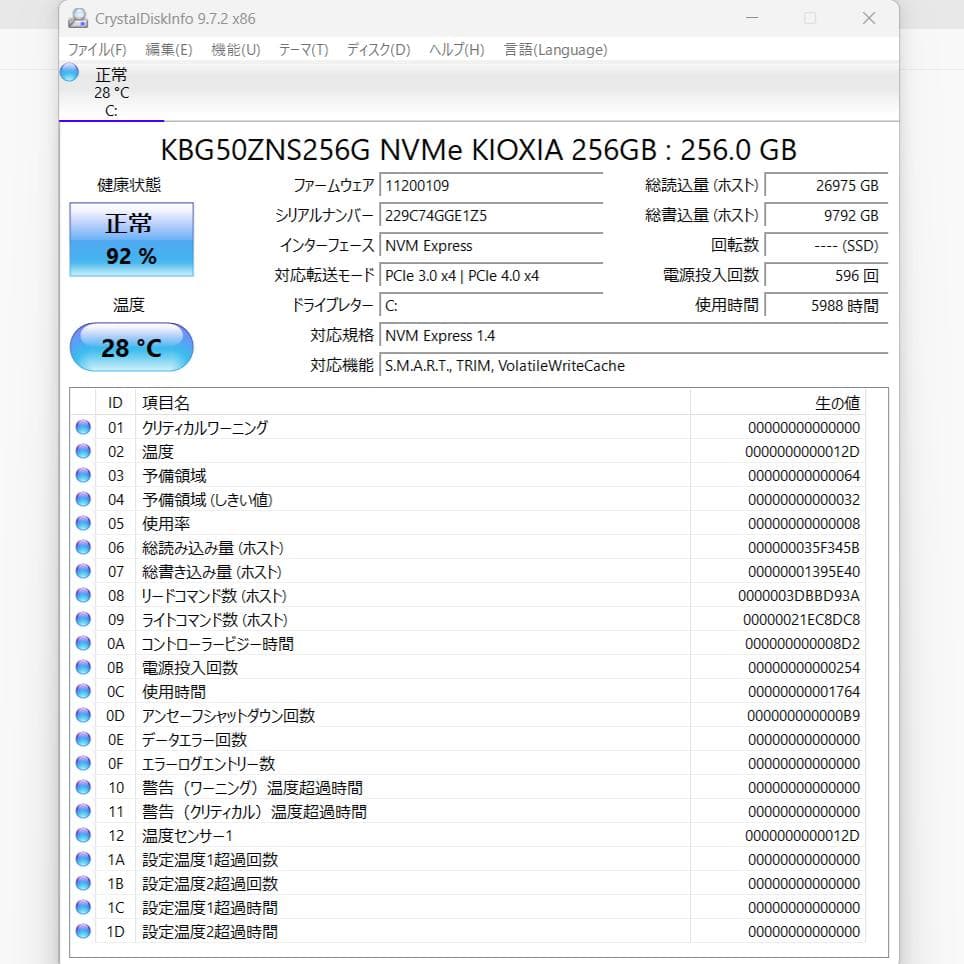Click status orb for row 08 リードコマンド数
The width and height of the screenshot is (964, 964).
pyautogui.click(x=83, y=595)
